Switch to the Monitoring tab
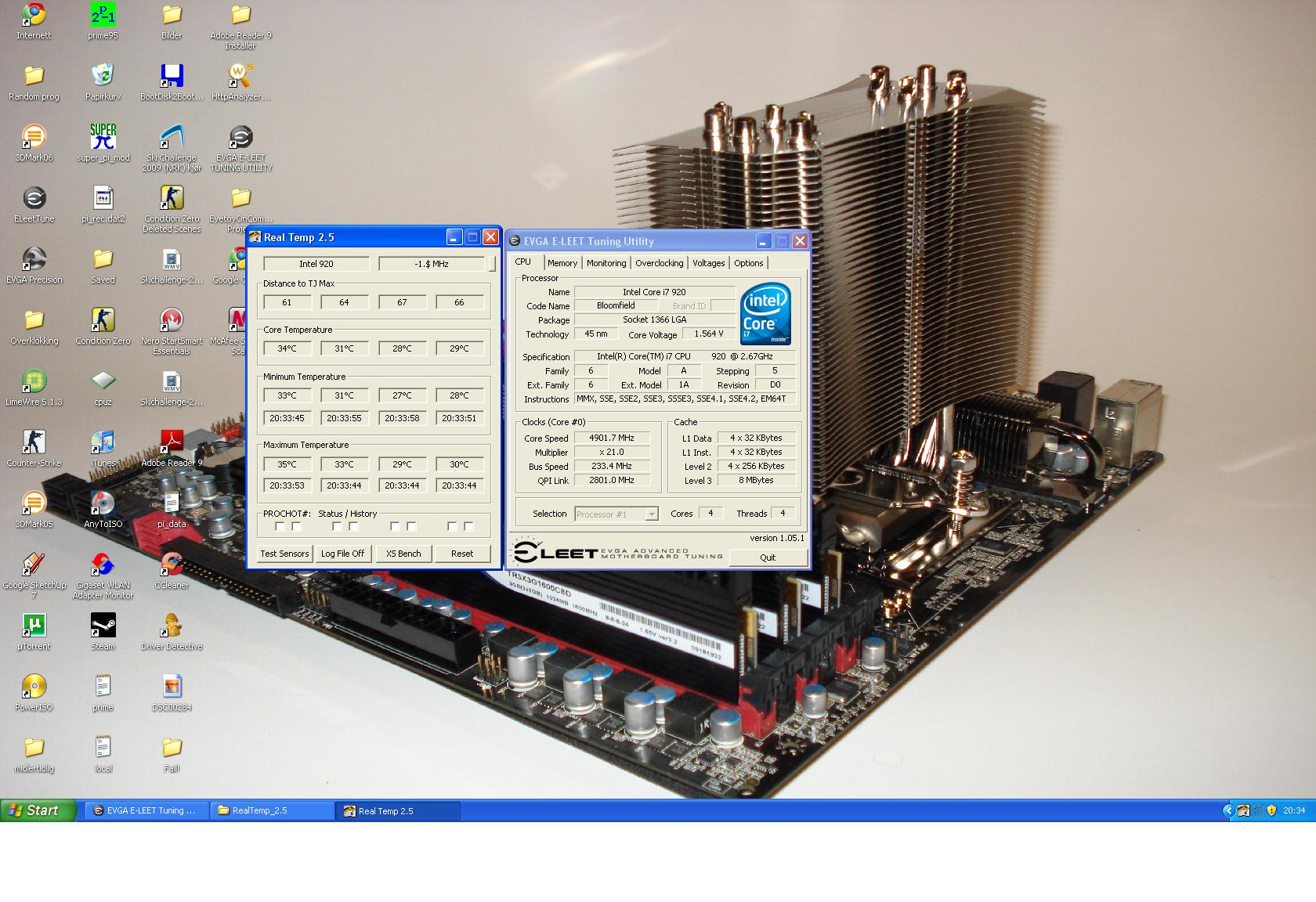The width and height of the screenshot is (1316, 902). click(606, 263)
